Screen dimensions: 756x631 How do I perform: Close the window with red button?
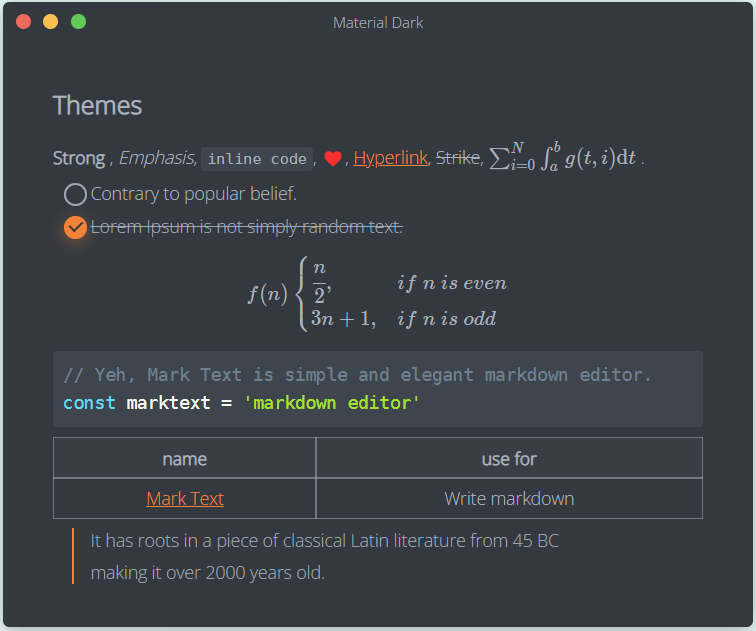(24, 22)
